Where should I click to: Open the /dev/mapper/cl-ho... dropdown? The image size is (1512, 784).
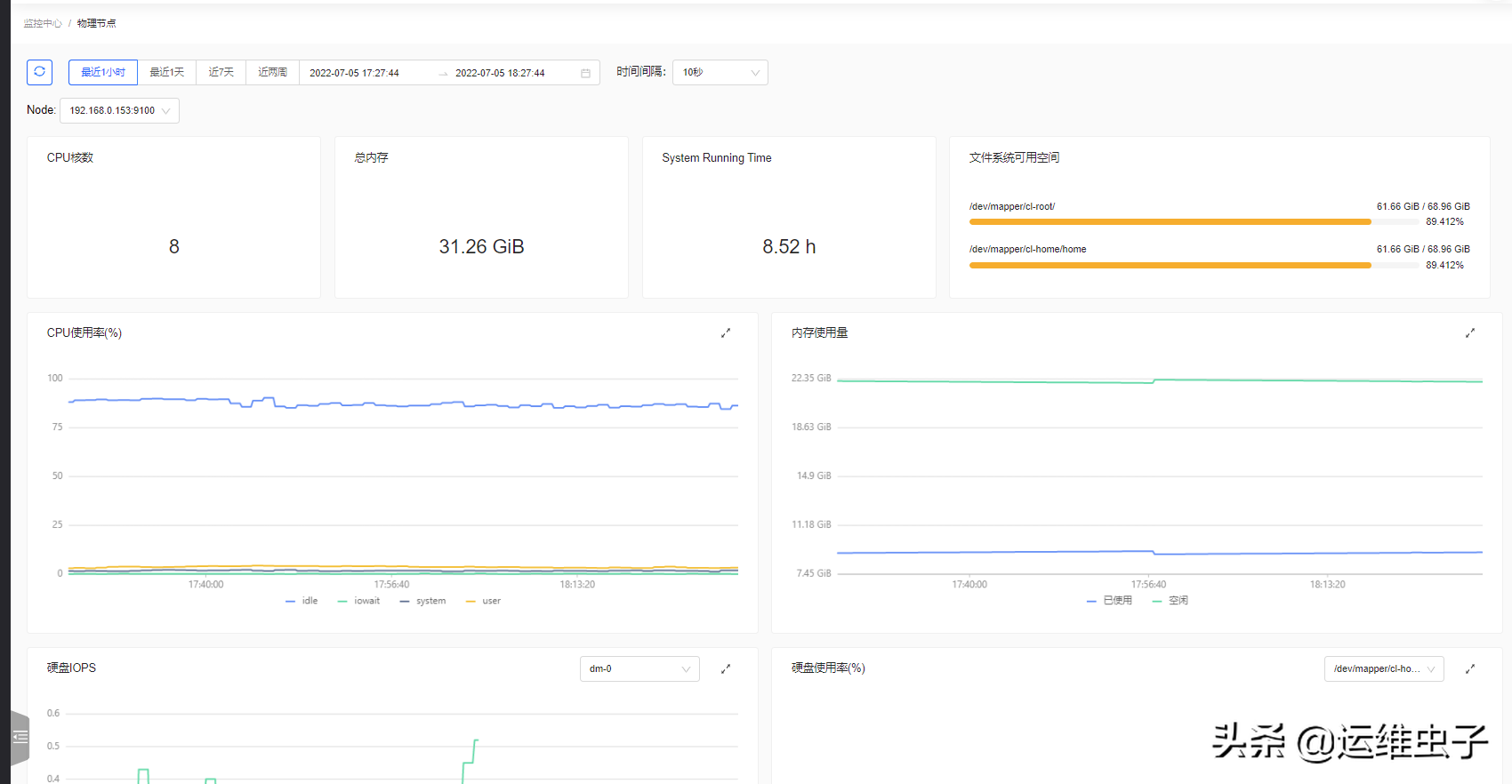pos(1384,668)
